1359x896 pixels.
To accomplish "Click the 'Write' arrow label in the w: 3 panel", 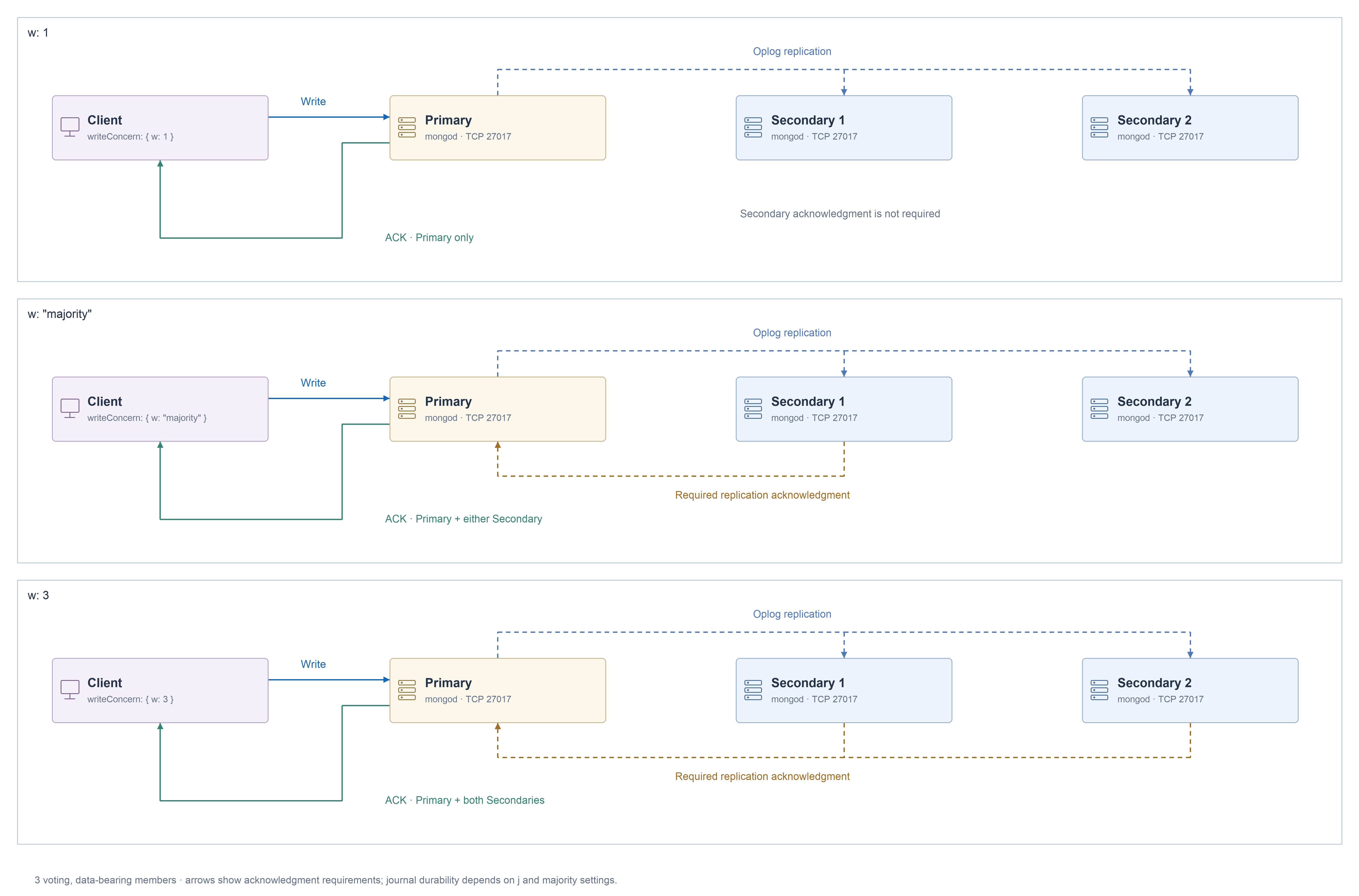I will click(x=313, y=664).
